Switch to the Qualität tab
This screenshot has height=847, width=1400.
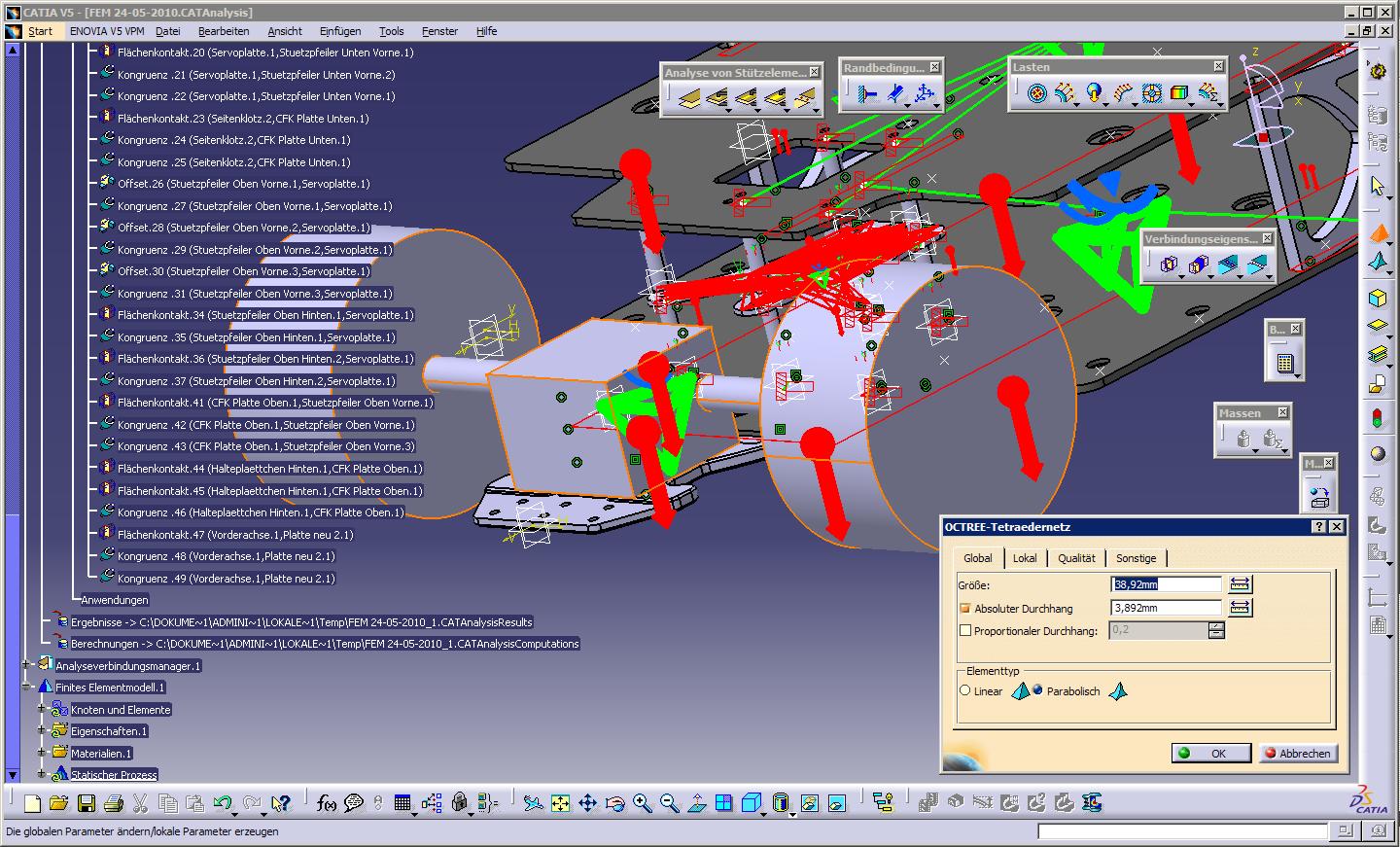pyautogui.click(x=1076, y=558)
